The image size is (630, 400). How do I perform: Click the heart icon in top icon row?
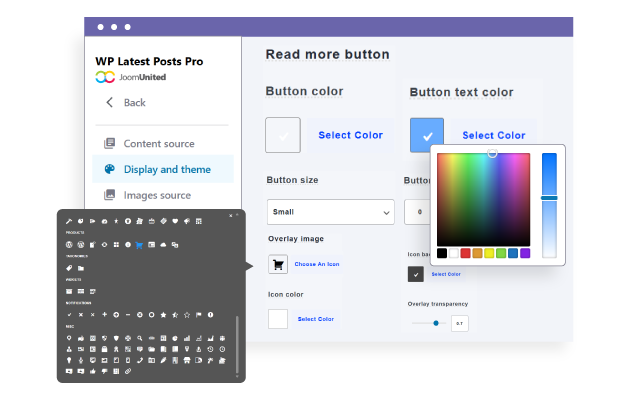174,220
